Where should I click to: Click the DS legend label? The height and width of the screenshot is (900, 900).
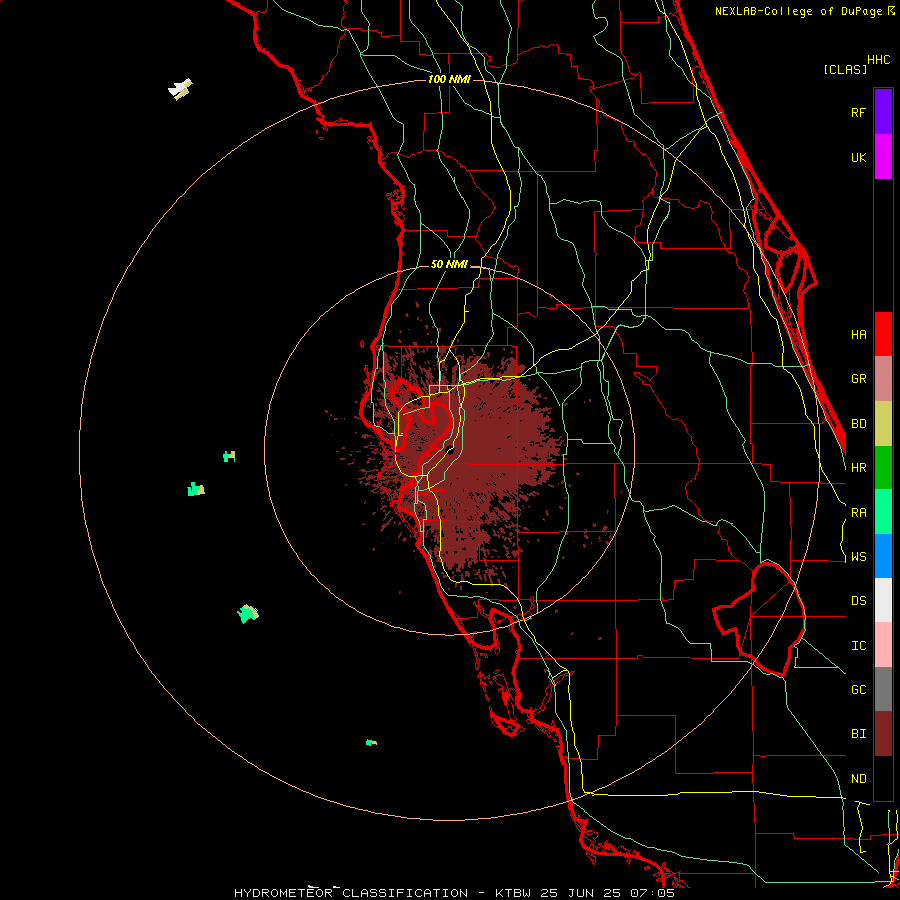(858, 601)
